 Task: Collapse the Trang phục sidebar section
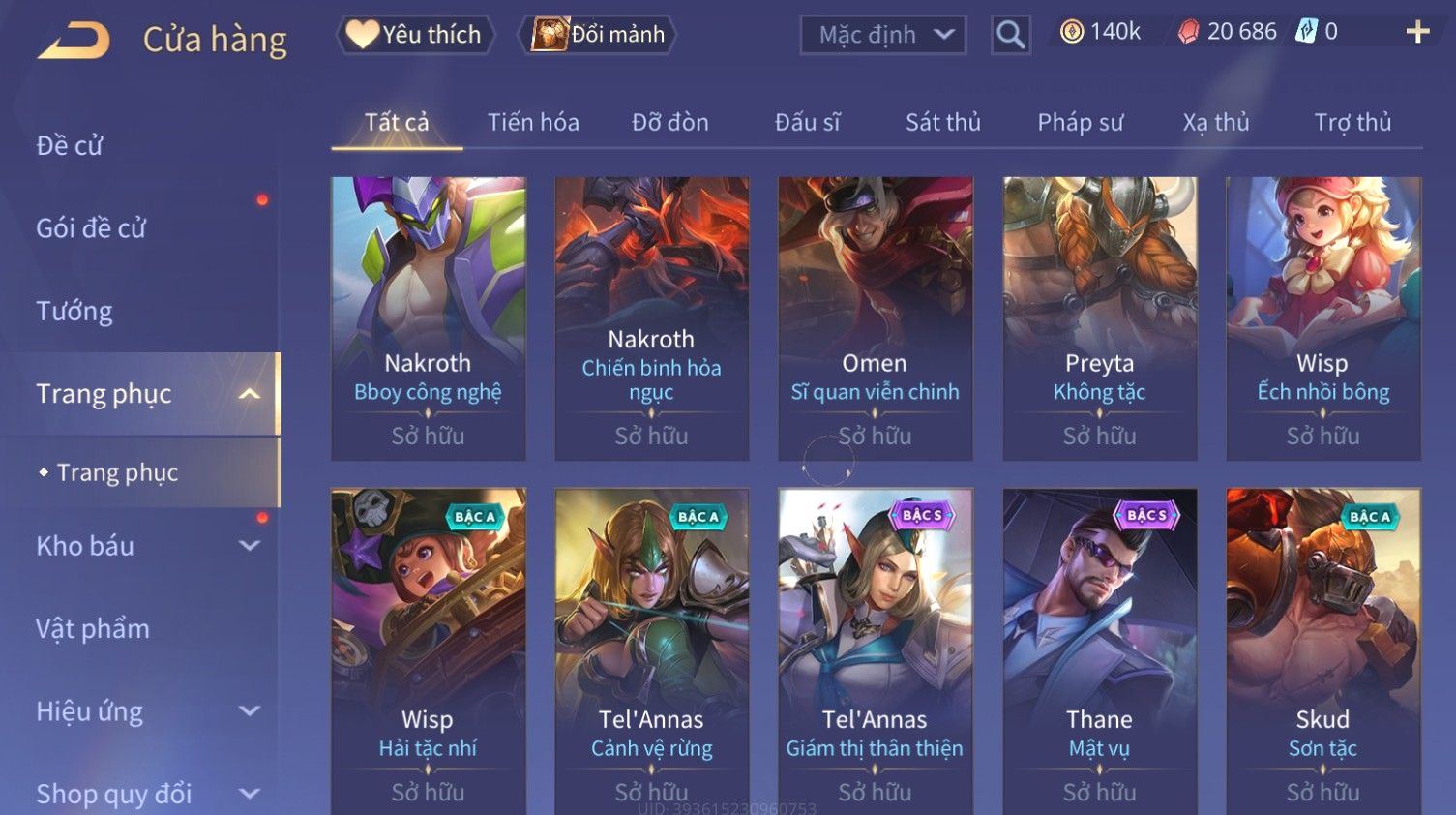[x=250, y=393]
